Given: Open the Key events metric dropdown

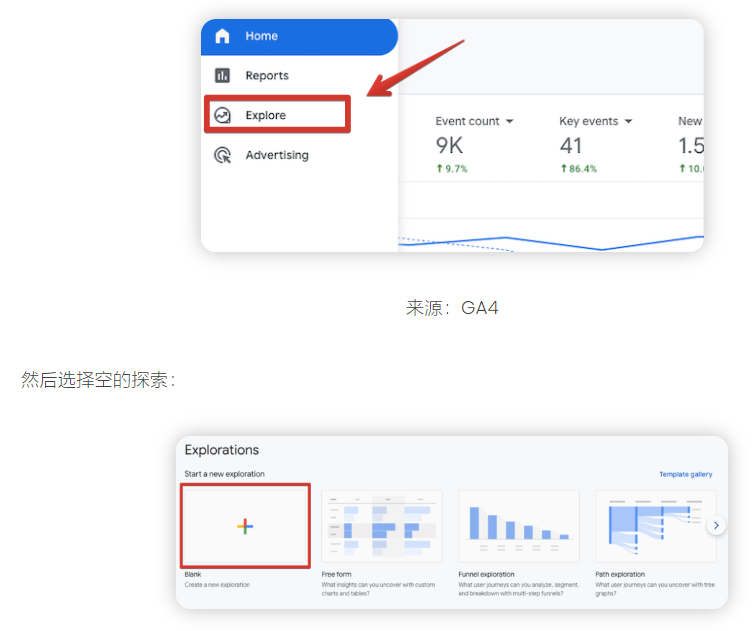Looking at the screenshot, I should (628, 122).
